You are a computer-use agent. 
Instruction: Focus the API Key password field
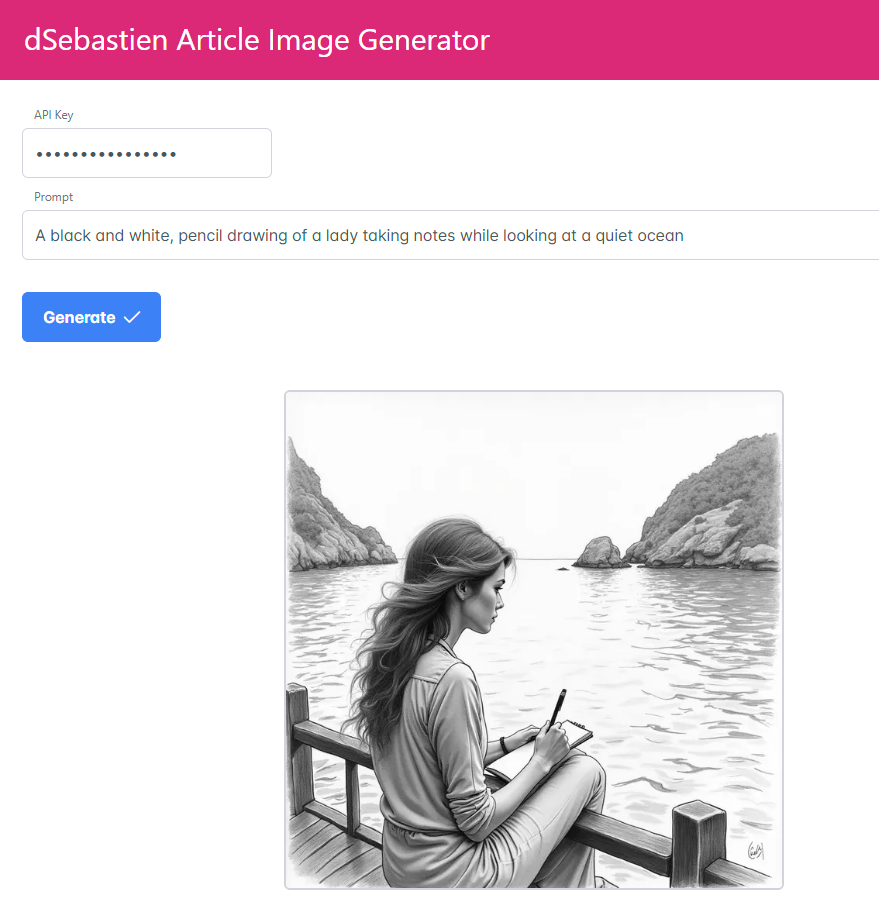147,153
